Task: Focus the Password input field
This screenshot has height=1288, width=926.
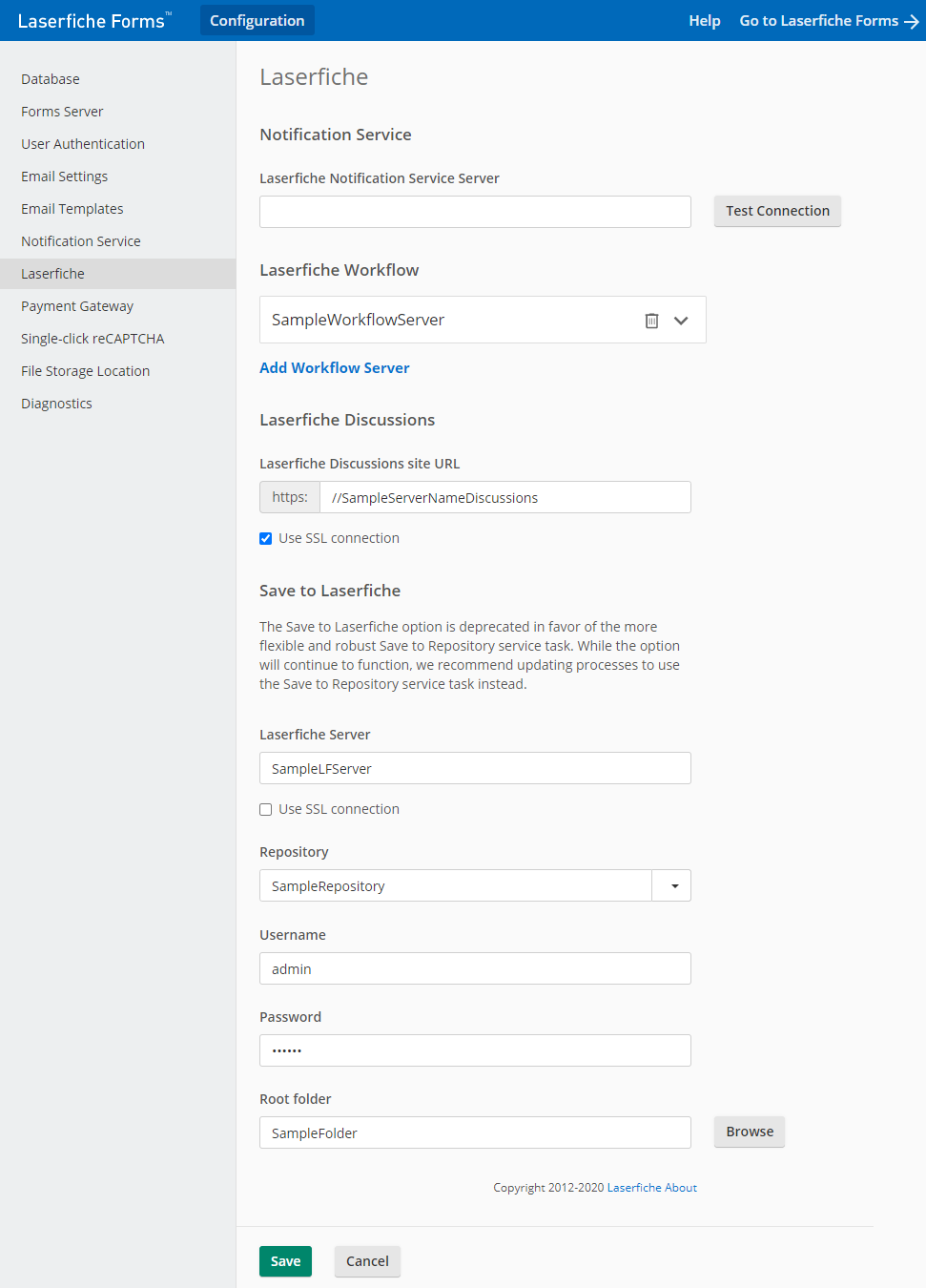Action: click(475, 1050)
